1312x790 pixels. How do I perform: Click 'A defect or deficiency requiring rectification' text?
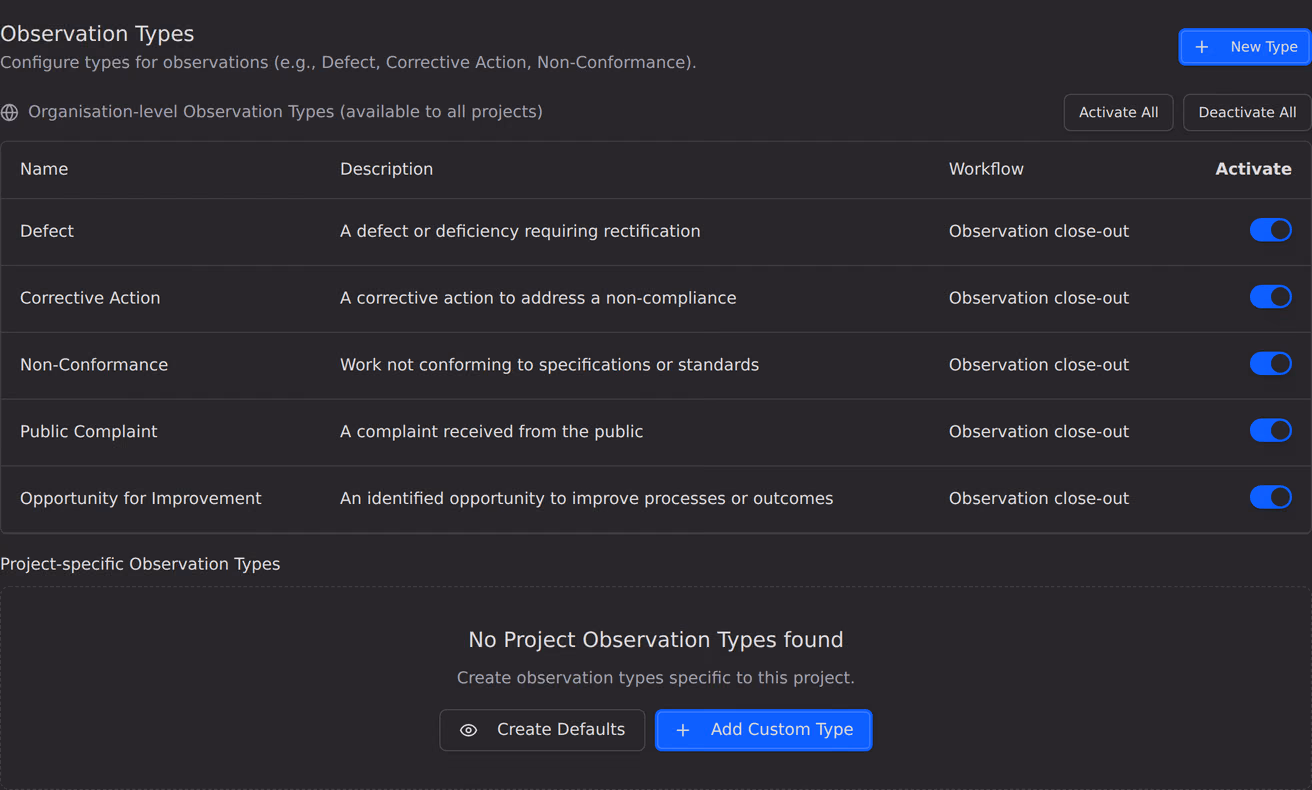tap(520, 231)
